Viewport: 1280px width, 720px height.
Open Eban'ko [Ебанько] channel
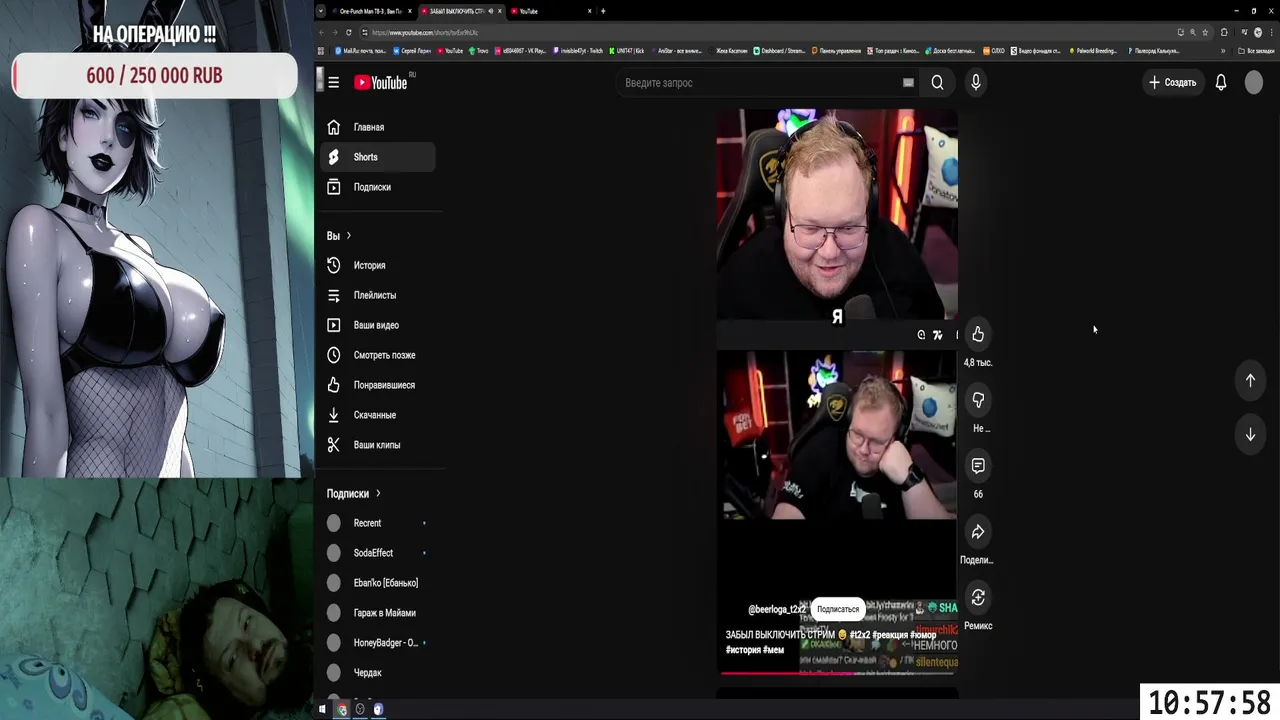click(377, 583)
